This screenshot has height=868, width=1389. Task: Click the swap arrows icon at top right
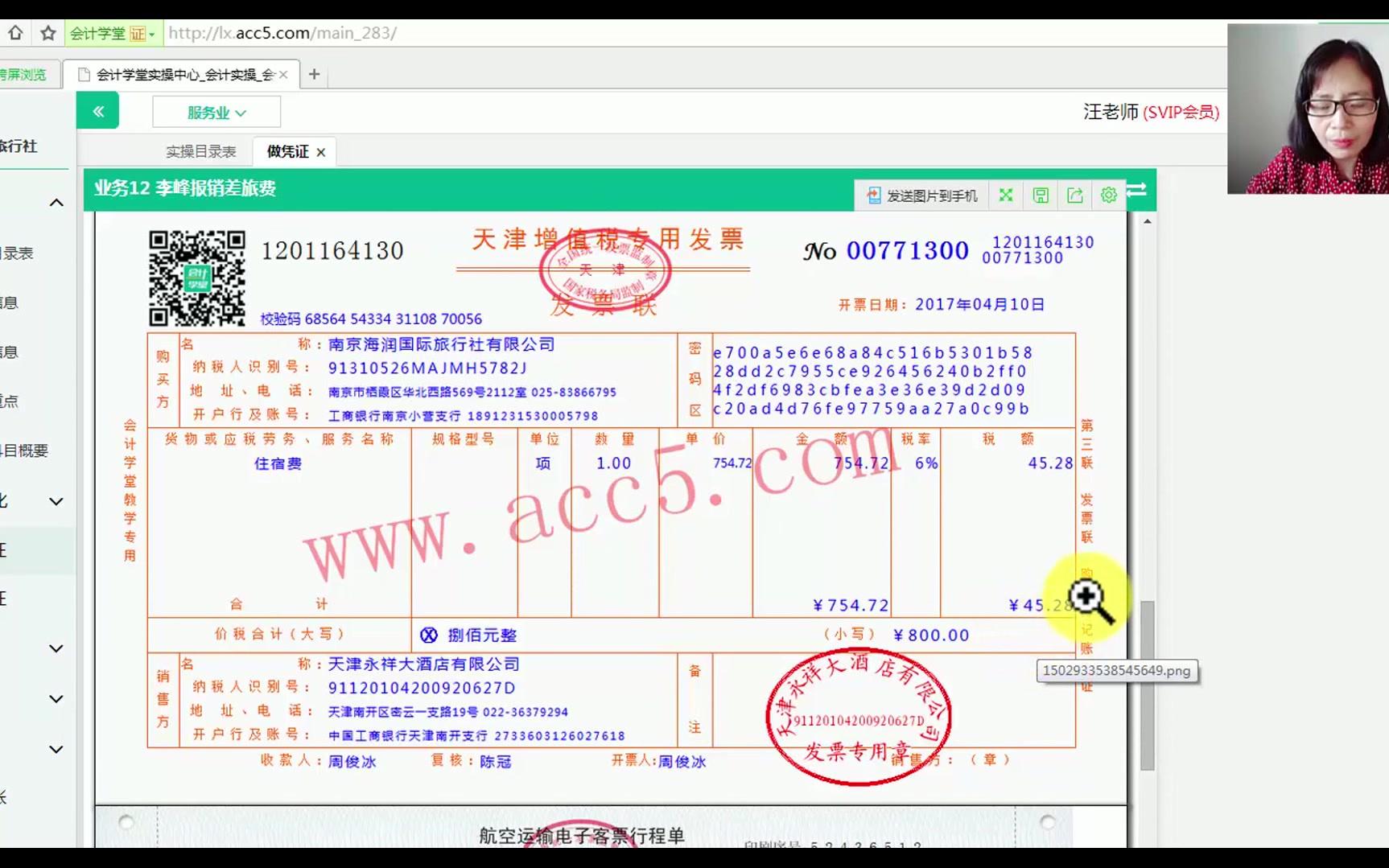[1136, 191]
